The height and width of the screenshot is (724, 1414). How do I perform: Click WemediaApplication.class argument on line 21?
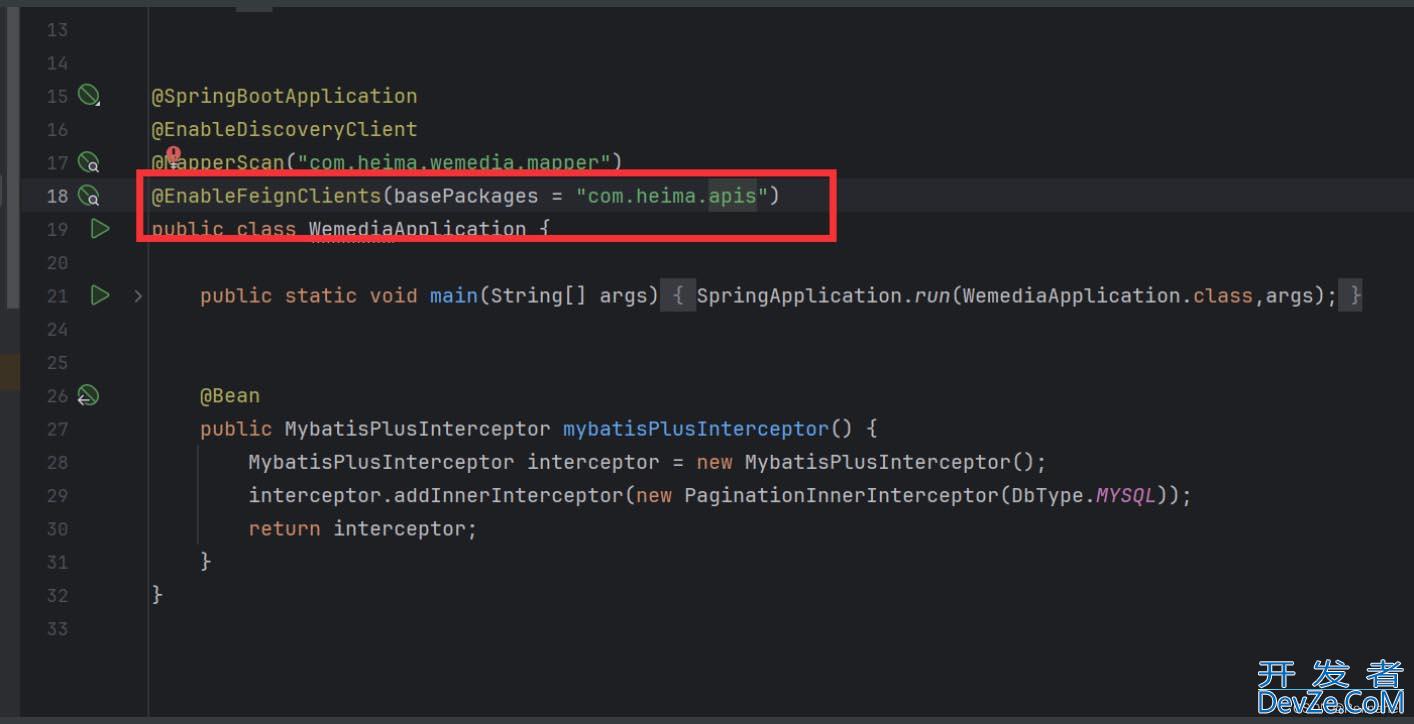[1108, 296]
